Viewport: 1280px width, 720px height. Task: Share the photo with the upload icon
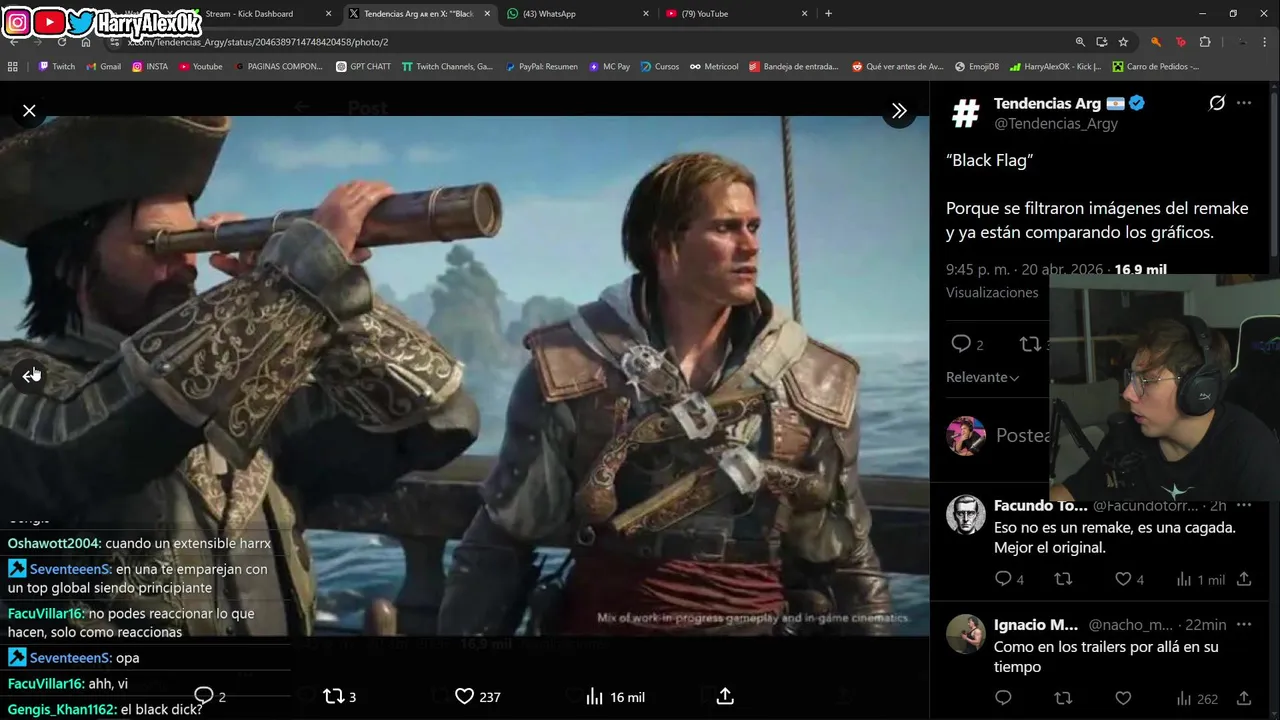click(725, 696)
